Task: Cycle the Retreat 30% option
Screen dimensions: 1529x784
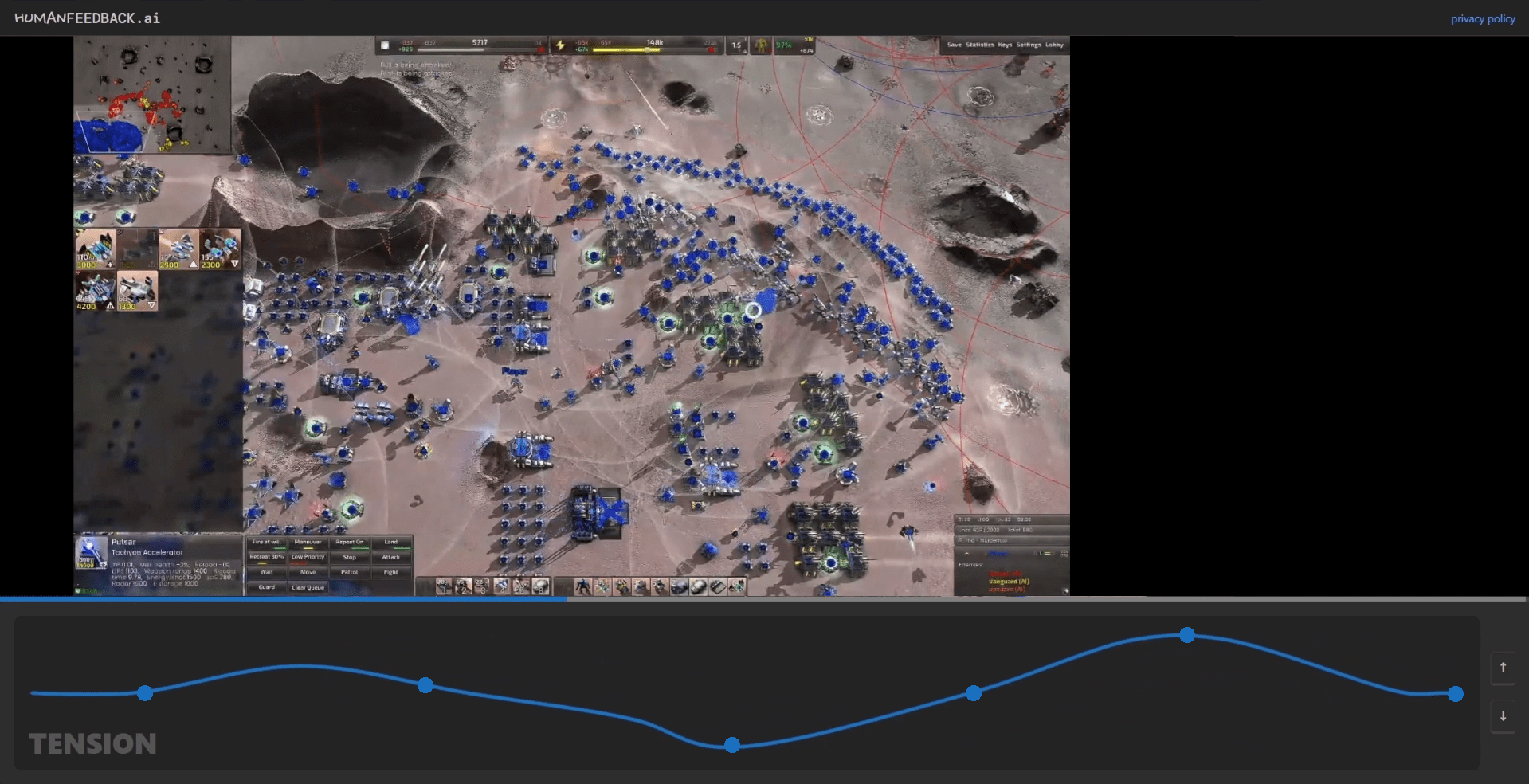Action: coord(267,558)
